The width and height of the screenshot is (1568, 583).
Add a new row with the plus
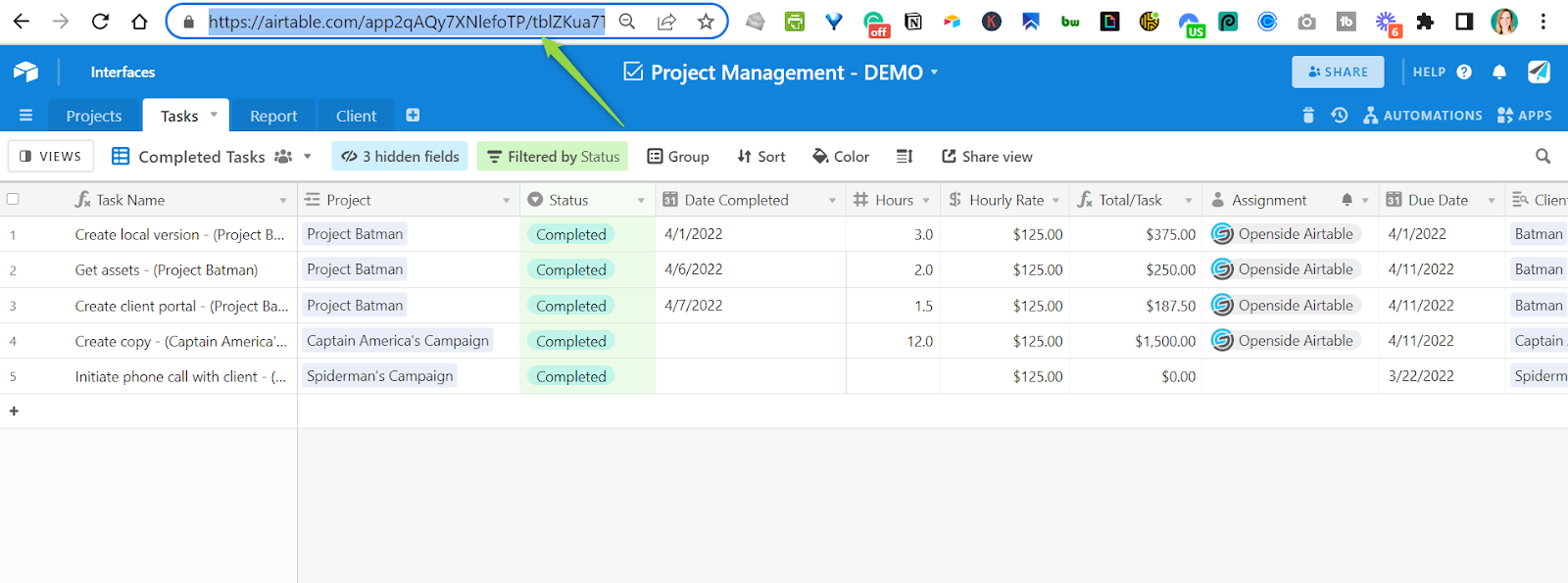(14, 412)
